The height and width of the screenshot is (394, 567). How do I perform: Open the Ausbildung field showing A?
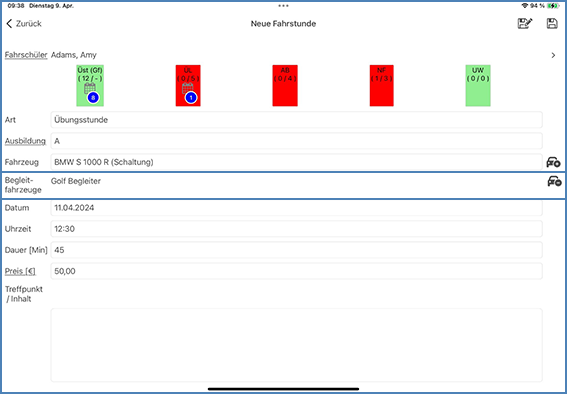pyautogui.click(x=296, y=141)
